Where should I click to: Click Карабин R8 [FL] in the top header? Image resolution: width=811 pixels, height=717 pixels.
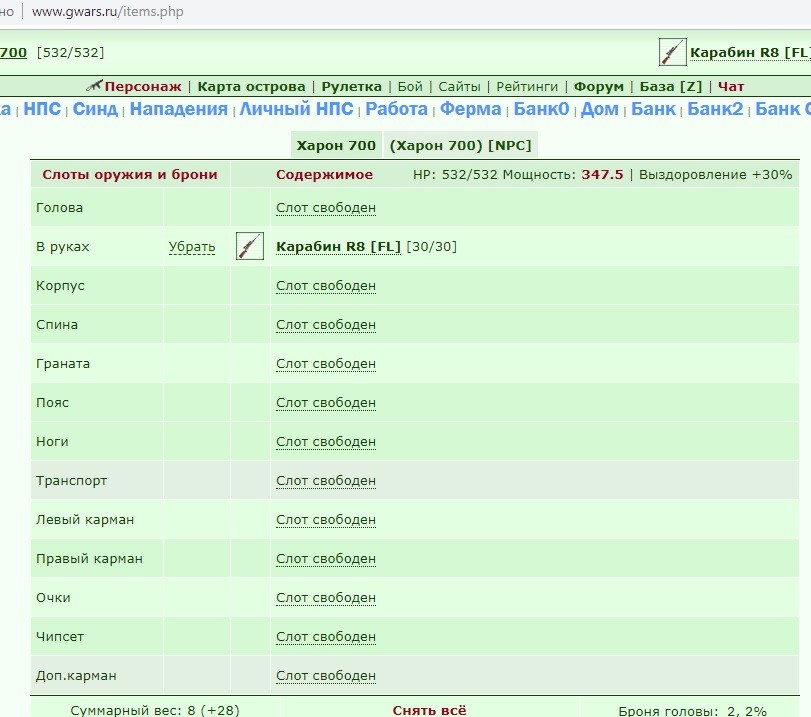(749, 53)
